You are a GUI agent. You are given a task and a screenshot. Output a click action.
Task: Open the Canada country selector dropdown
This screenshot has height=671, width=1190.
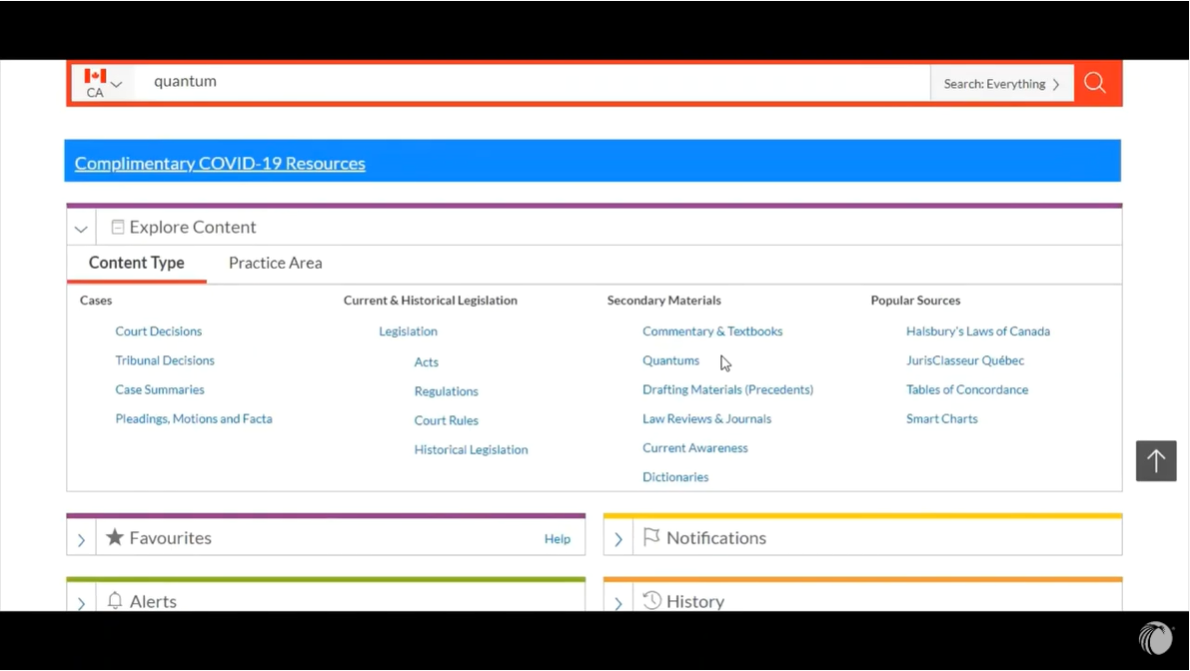tap(103, 83)
